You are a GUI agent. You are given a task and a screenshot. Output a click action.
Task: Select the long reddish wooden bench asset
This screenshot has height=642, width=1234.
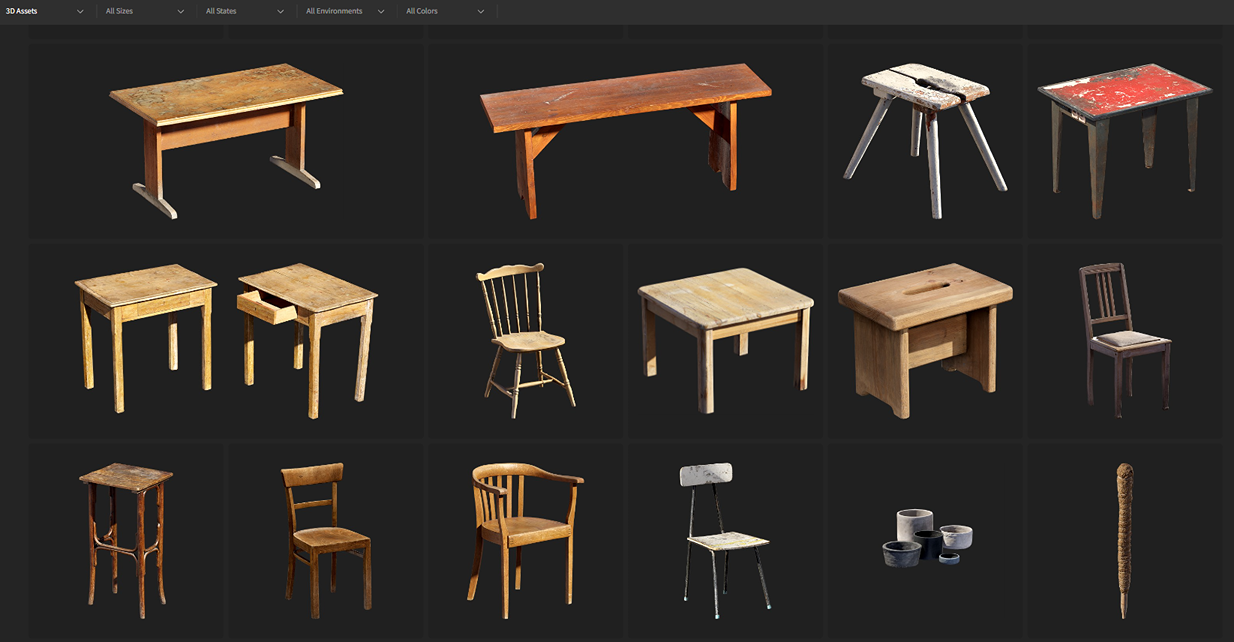point(625,138)
